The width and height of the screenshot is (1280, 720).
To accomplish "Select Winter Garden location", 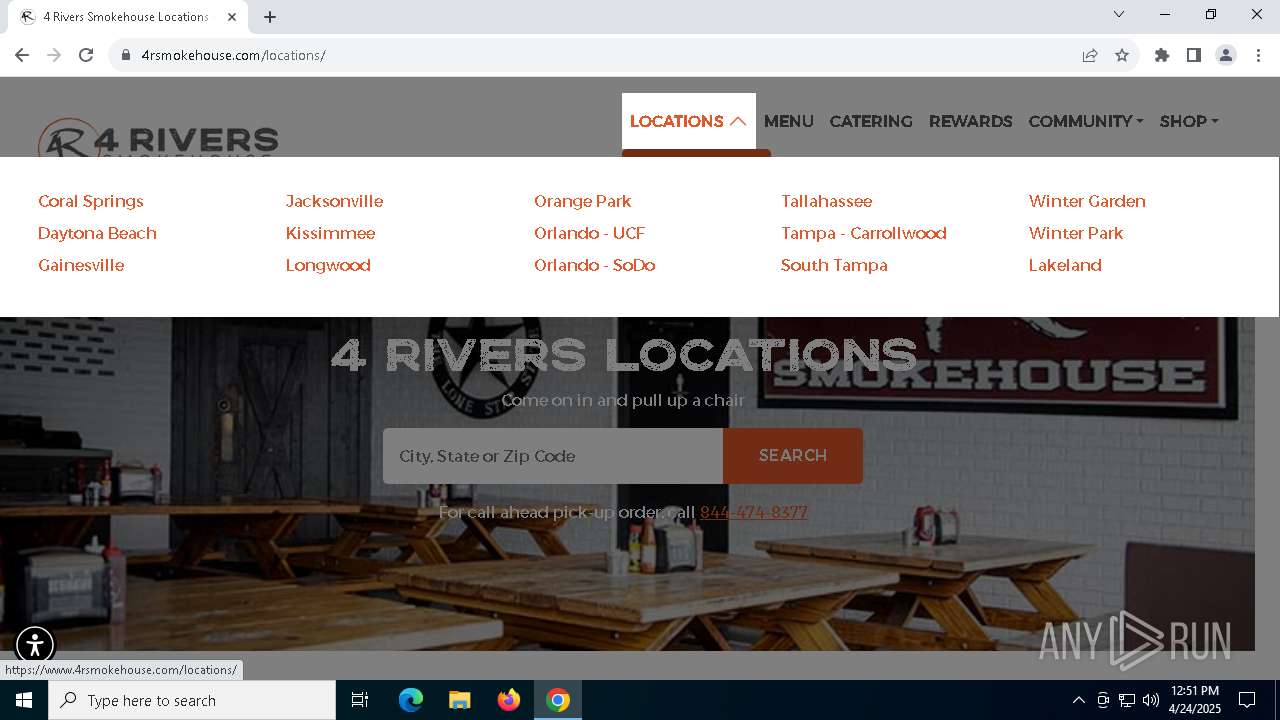I will point(1087,201).
